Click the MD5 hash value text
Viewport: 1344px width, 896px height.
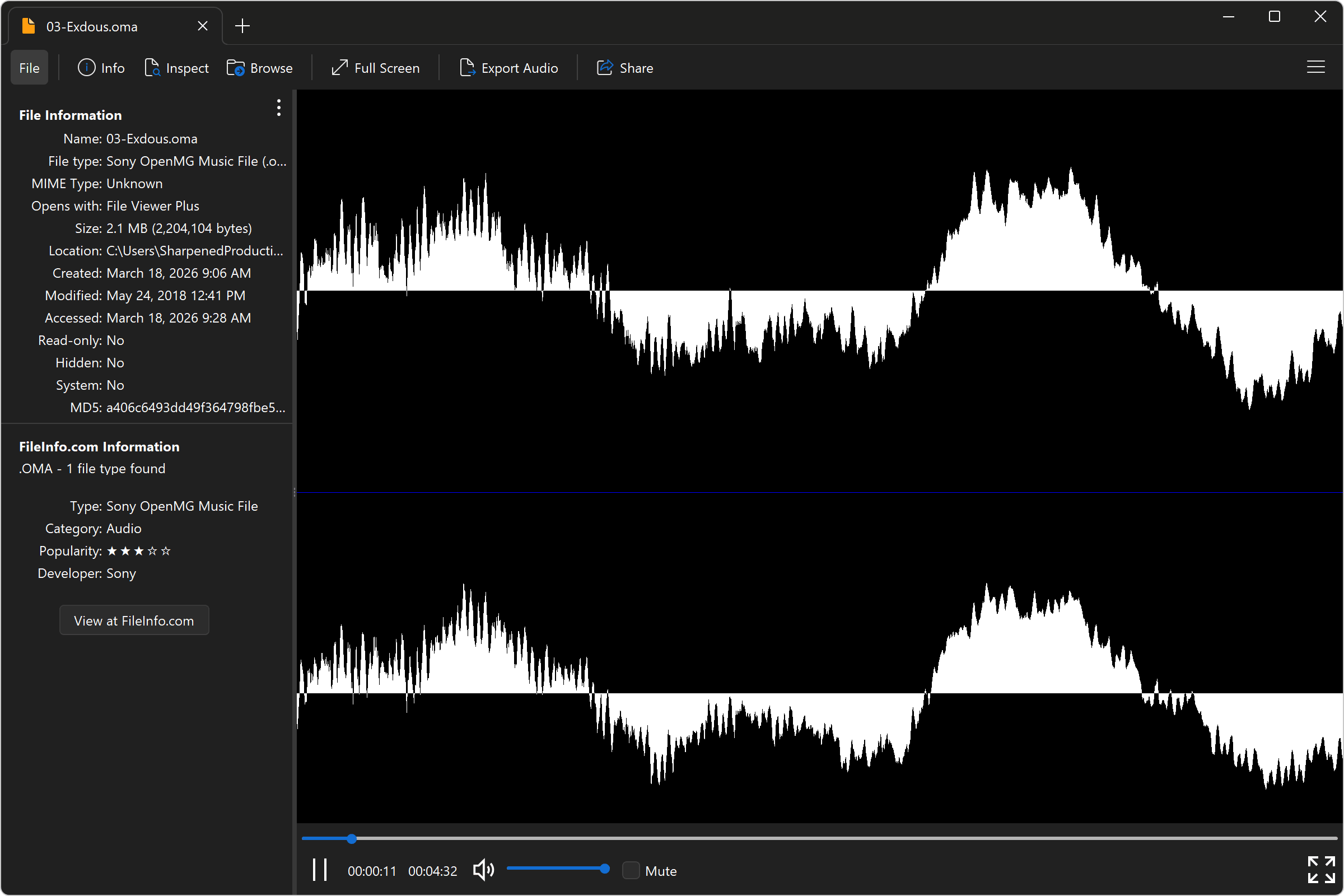pos(196,408)
